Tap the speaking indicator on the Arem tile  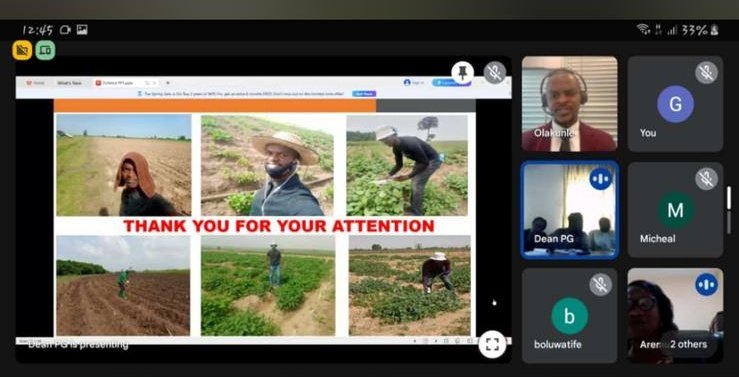pyautogui.click(x=706, y=285)
